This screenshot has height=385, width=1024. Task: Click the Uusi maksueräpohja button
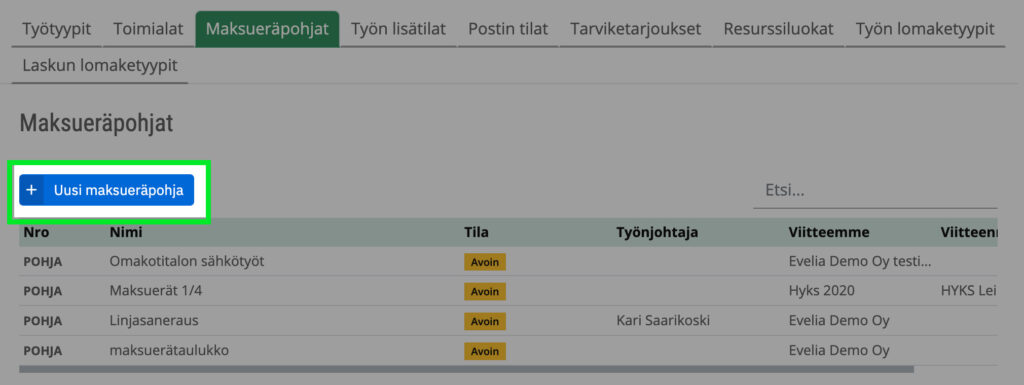point(106,190)
